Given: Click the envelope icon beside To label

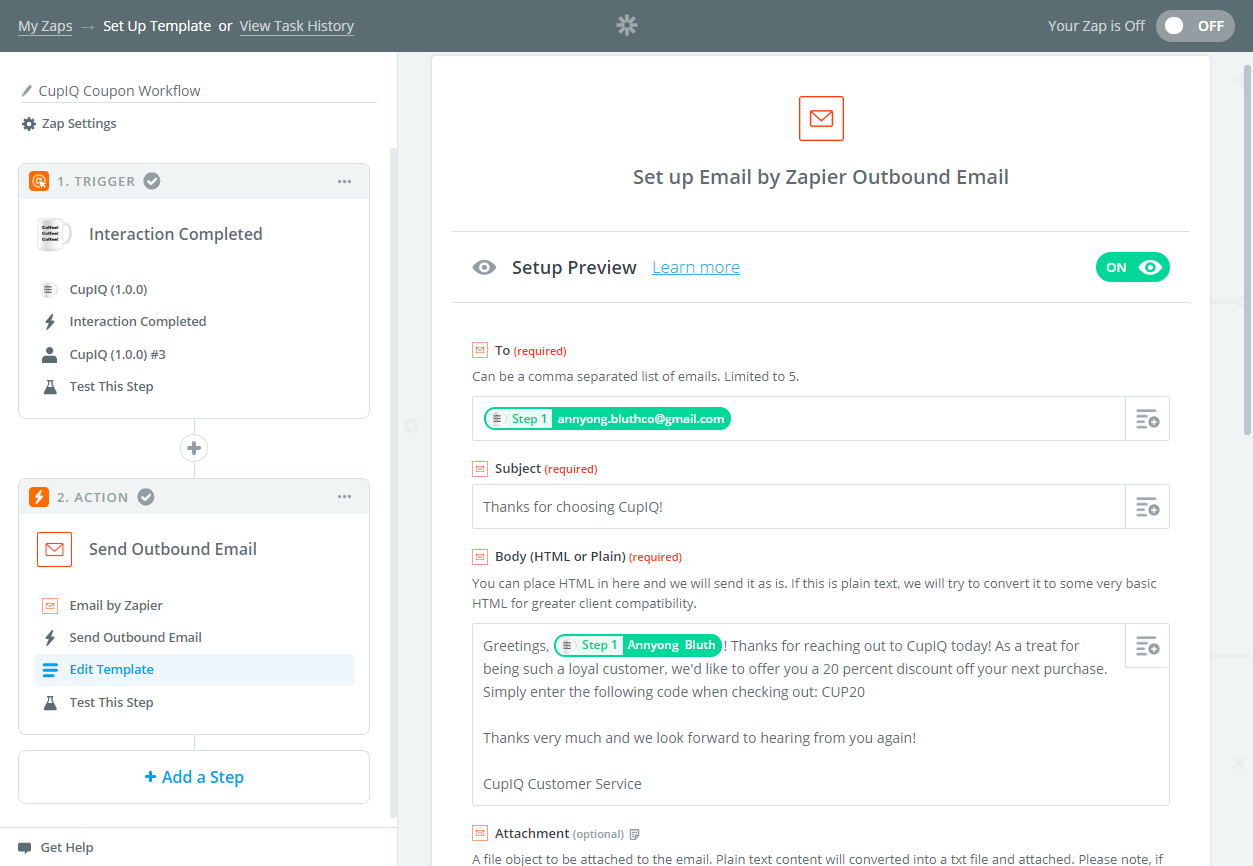Looking at the screenshot, I should pyautogui.click(x=479, y=350).
